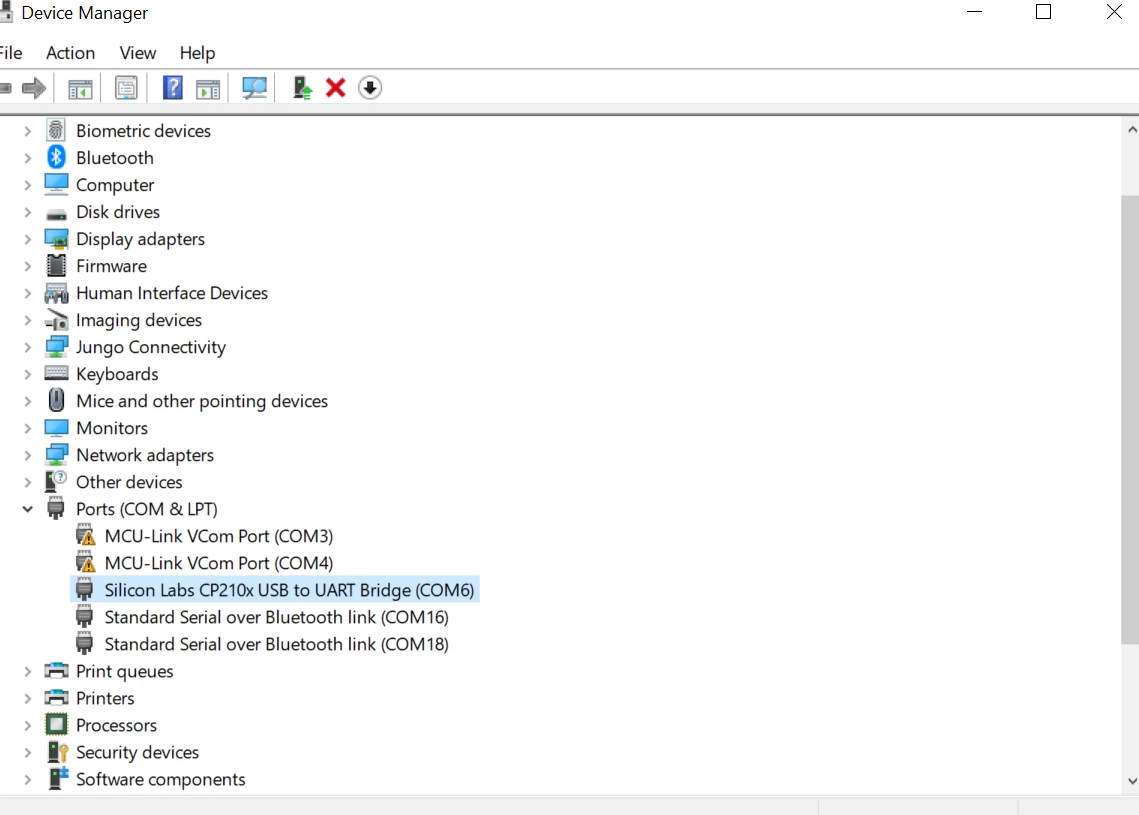Click the Disk drives icon
1139x815 pixels.
(56, 214)
